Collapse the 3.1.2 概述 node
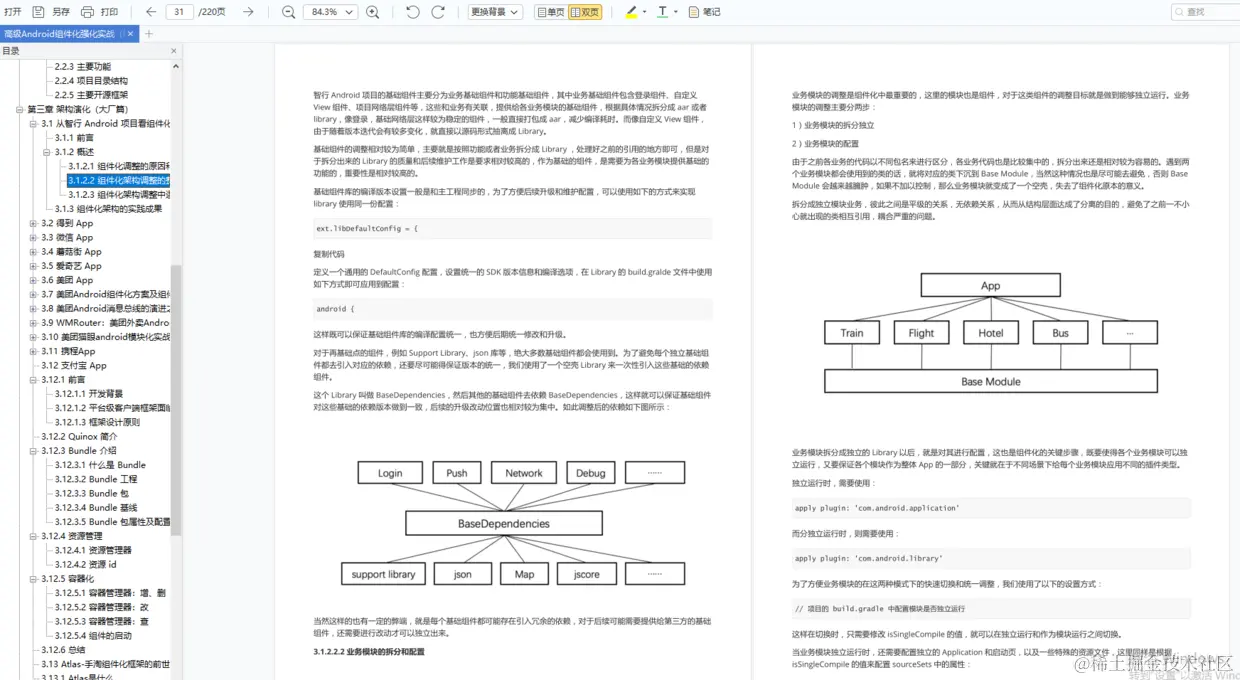Screen dimensions: 1240x680 tap(48, 152)
